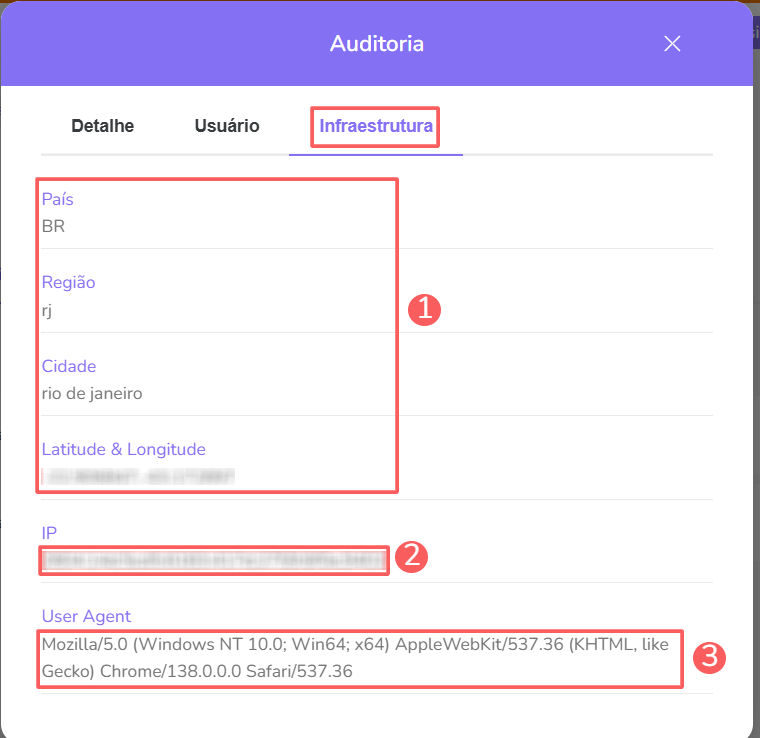Select the BR country value
The image size is (760, 738).
click(54, 226)
